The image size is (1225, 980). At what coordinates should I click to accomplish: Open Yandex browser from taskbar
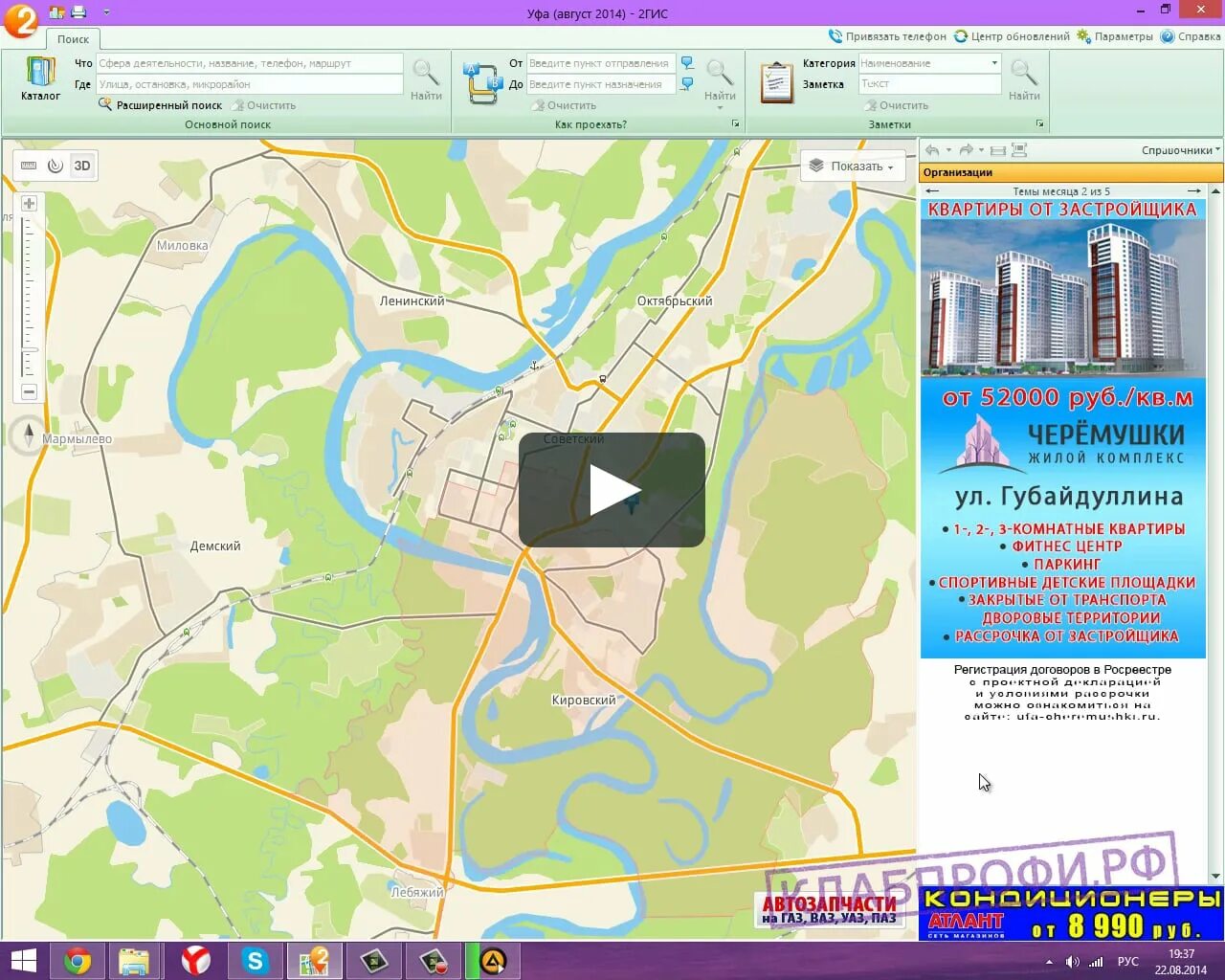coord(196,961)
